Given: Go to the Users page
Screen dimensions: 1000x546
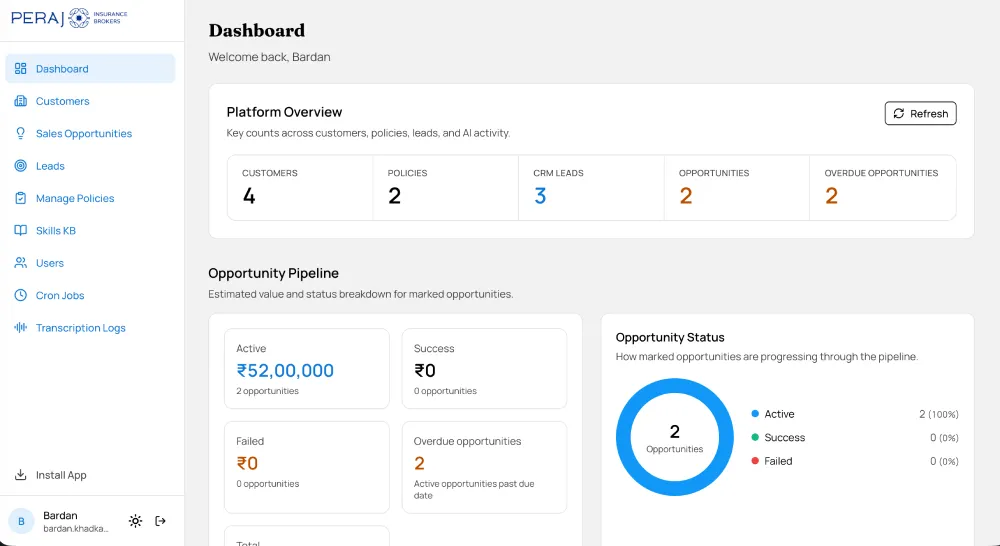Looking at the screenshot, I should 90,263.
